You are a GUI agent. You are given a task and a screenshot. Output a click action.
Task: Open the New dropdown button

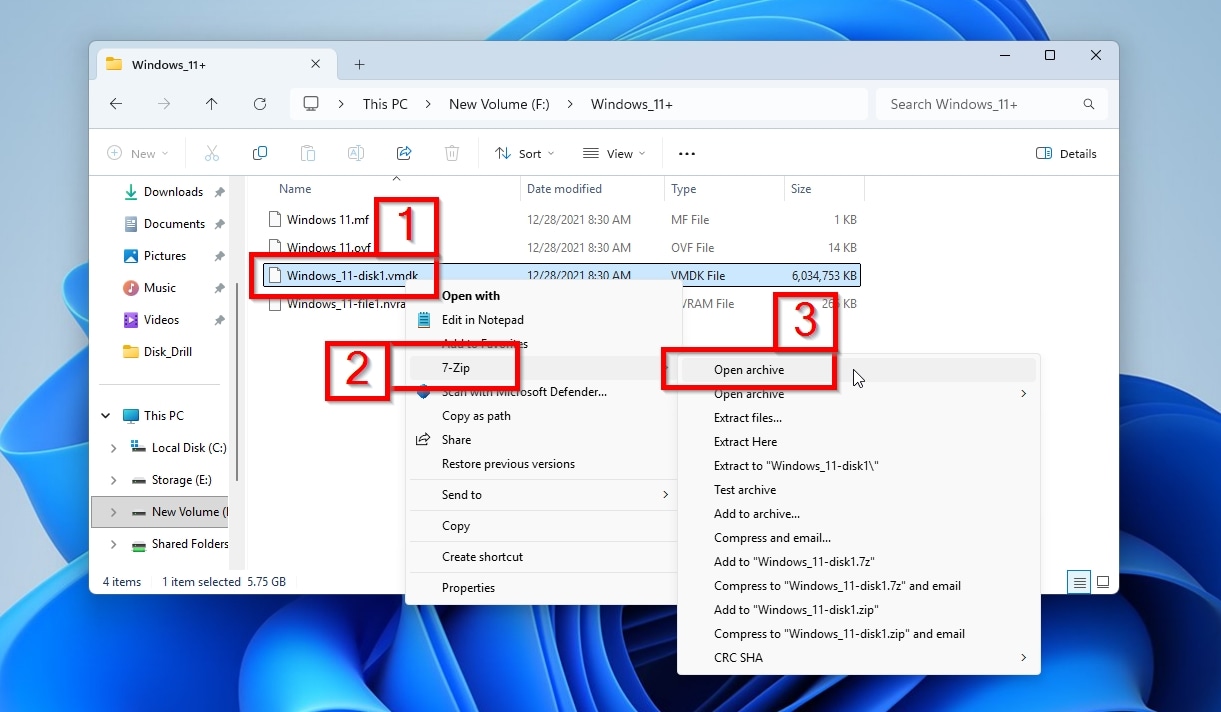[137, 153]
